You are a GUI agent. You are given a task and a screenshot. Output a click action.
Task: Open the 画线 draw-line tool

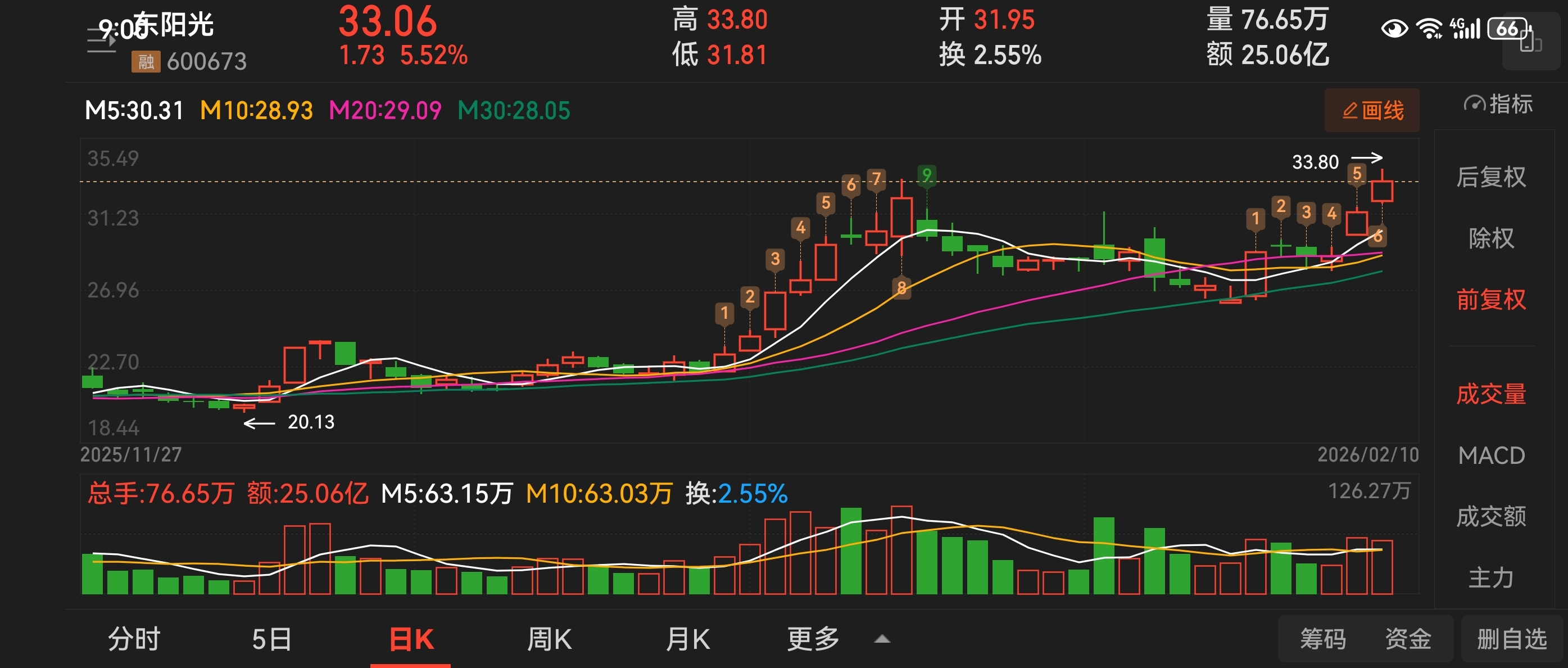(1371, 111)
